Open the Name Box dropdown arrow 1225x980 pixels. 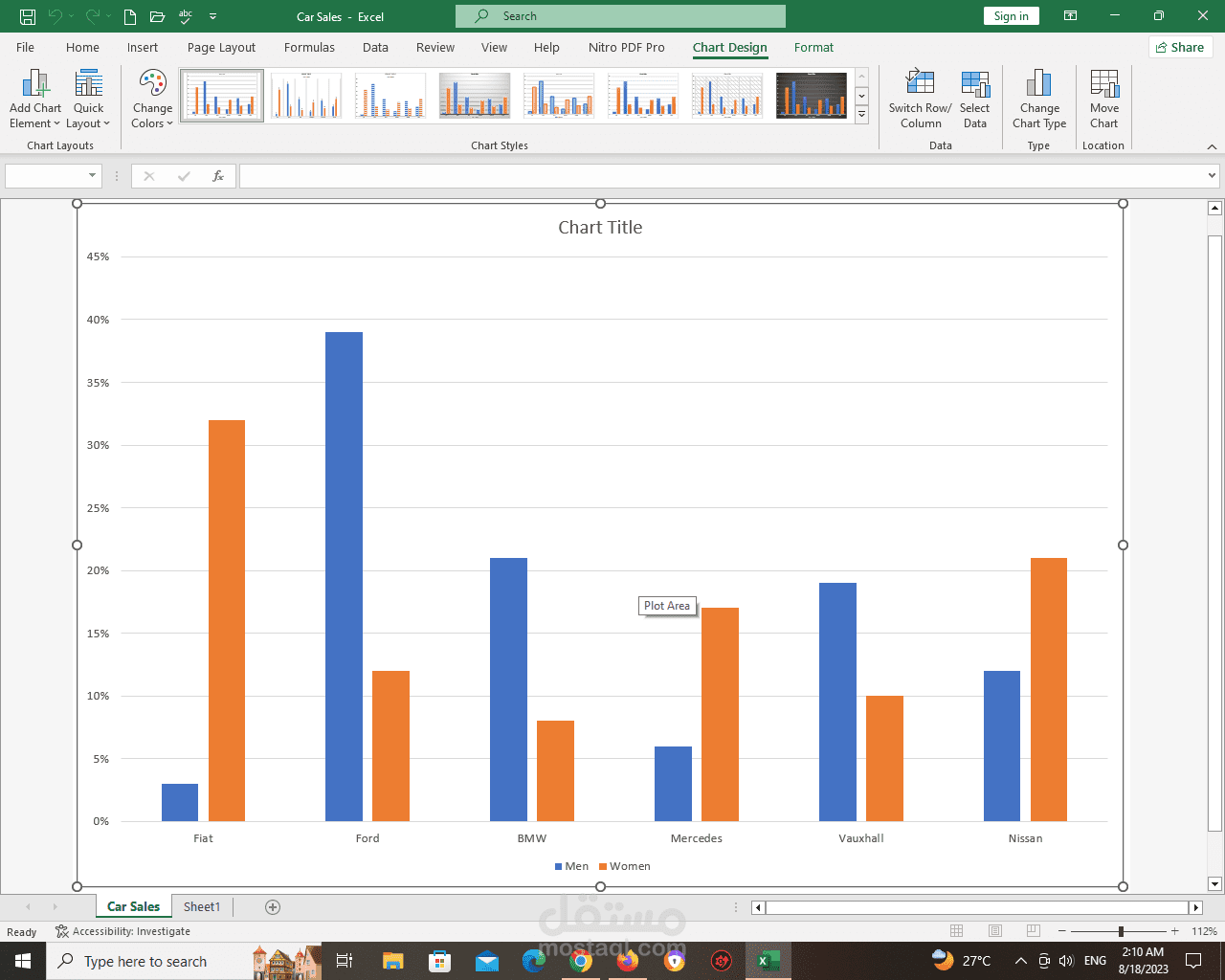point(93,176)
